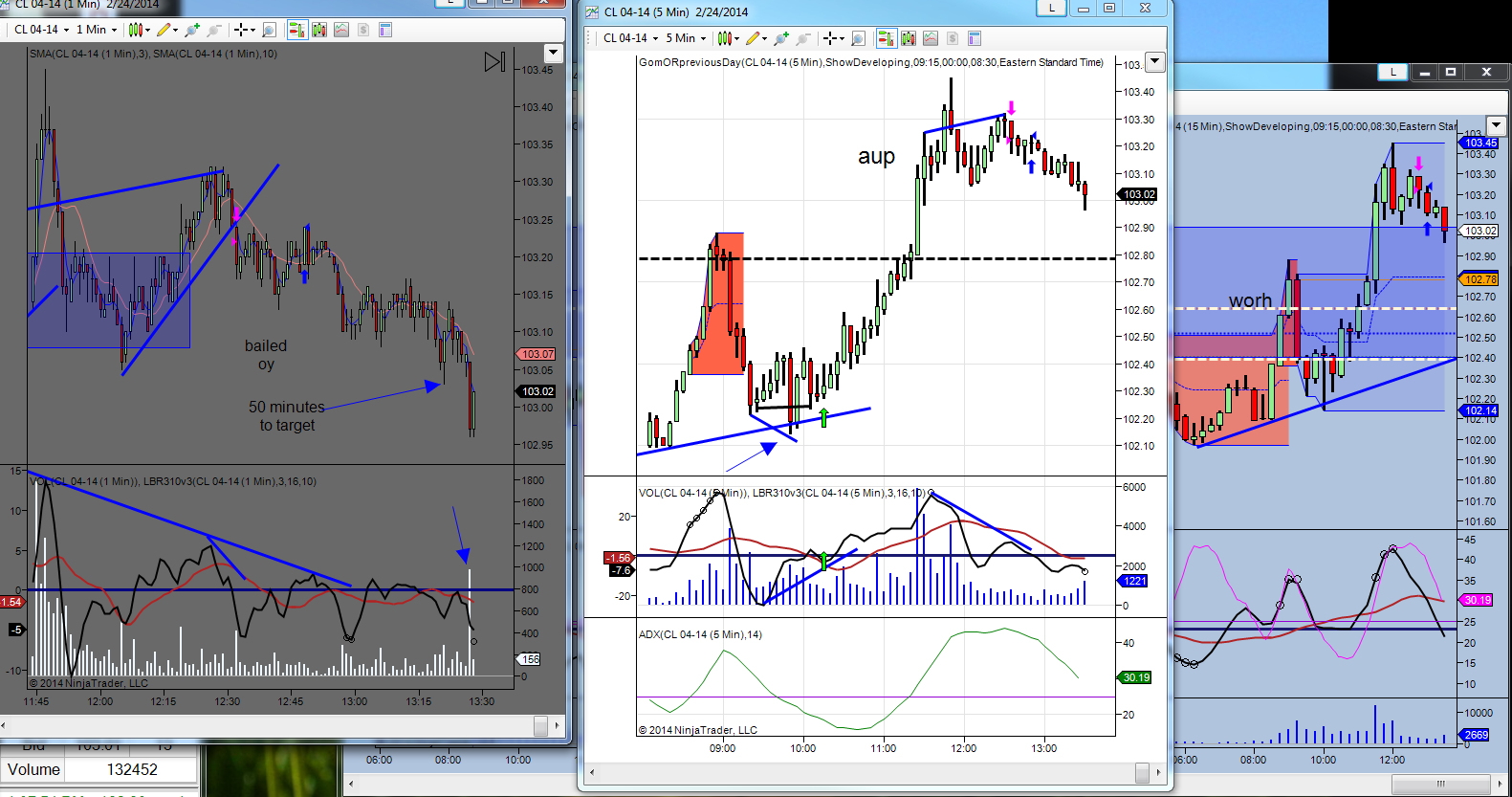Viewport: 1512px width, 797px height.
Task: Click zoom frame magnifier in 1 Min toolbar
Action: (270, 30)
